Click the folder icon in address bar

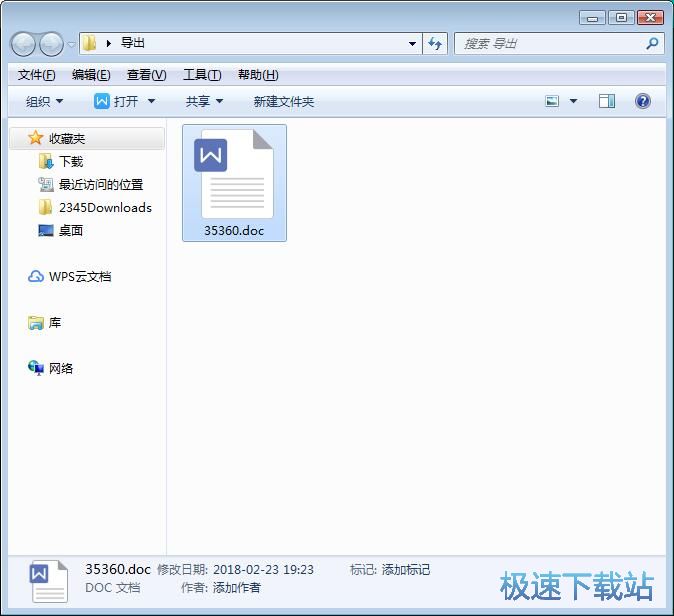coord(89,43)
